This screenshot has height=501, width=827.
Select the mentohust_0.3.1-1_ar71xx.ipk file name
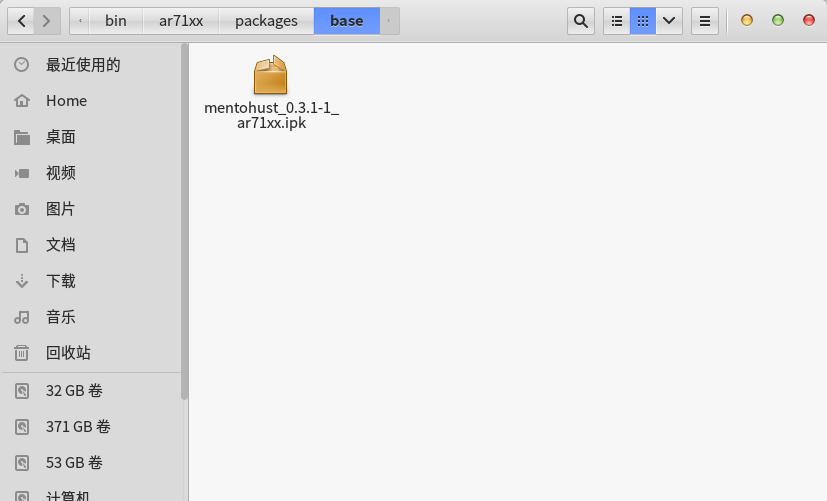(x=271, y=115)
